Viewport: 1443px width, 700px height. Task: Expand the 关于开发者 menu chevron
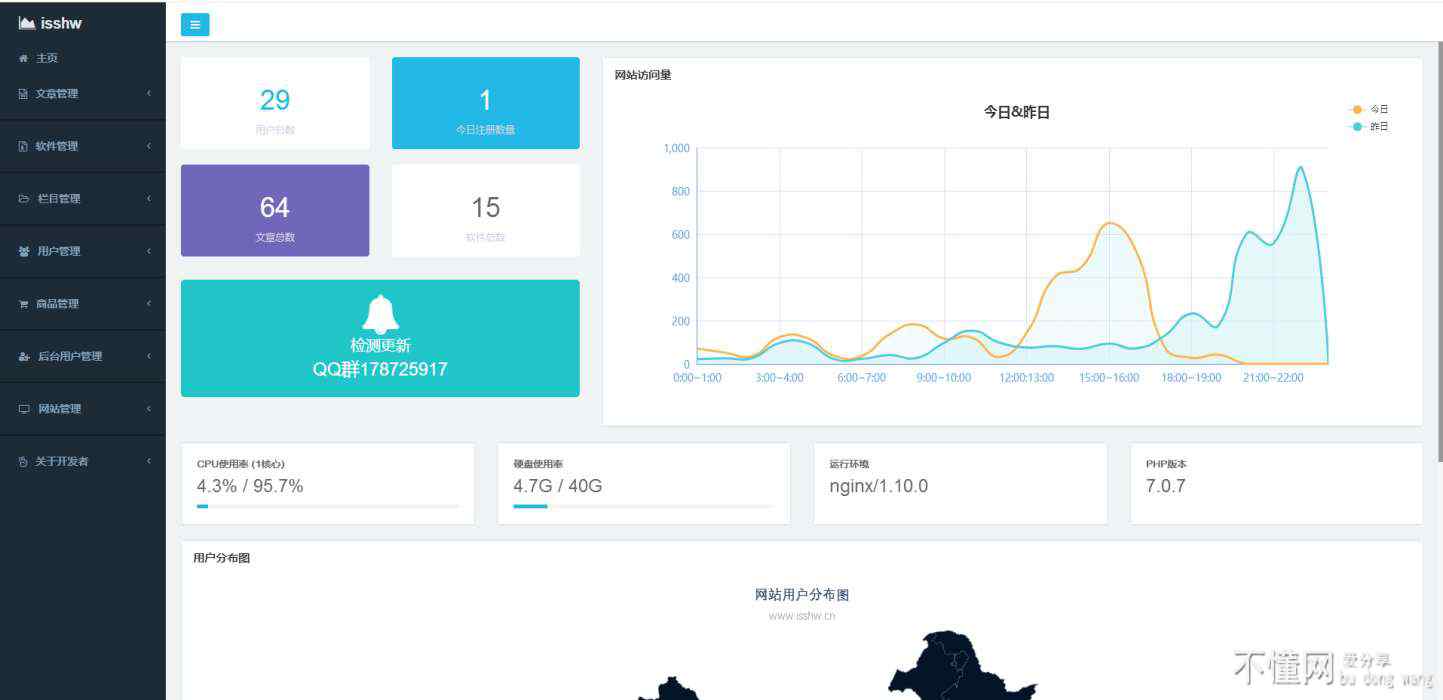149,461
